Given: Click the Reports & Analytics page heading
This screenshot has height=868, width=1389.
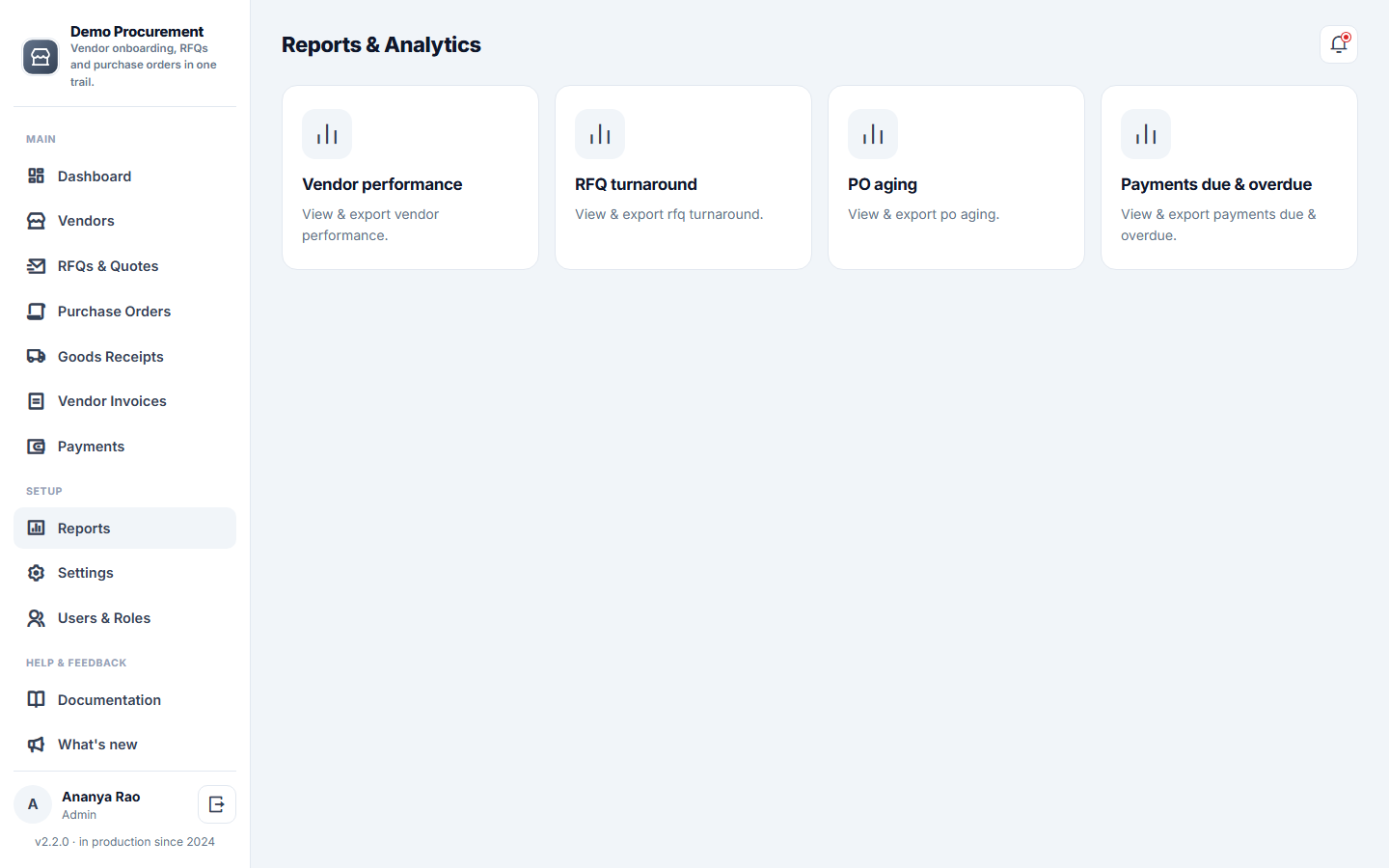Looking at the screenshot, I should tap(381, 44).
